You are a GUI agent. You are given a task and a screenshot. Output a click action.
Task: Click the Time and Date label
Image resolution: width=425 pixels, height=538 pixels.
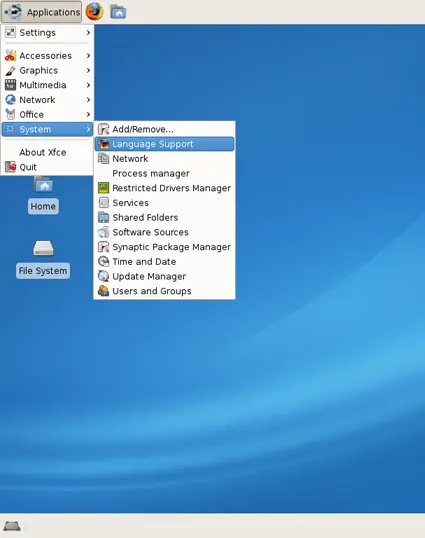(144, 262)
